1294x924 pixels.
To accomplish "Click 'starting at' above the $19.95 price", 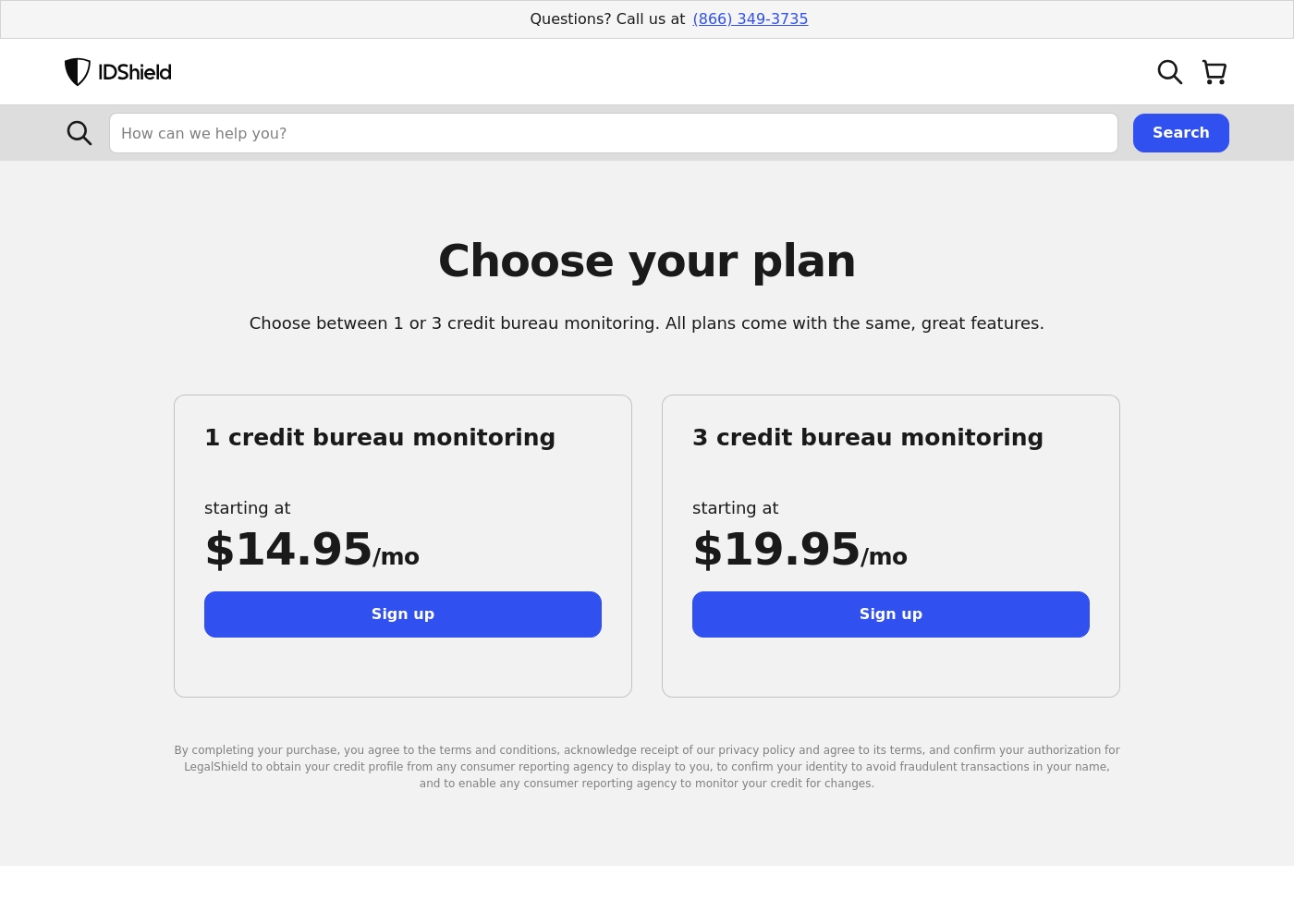I will [736, 508].
